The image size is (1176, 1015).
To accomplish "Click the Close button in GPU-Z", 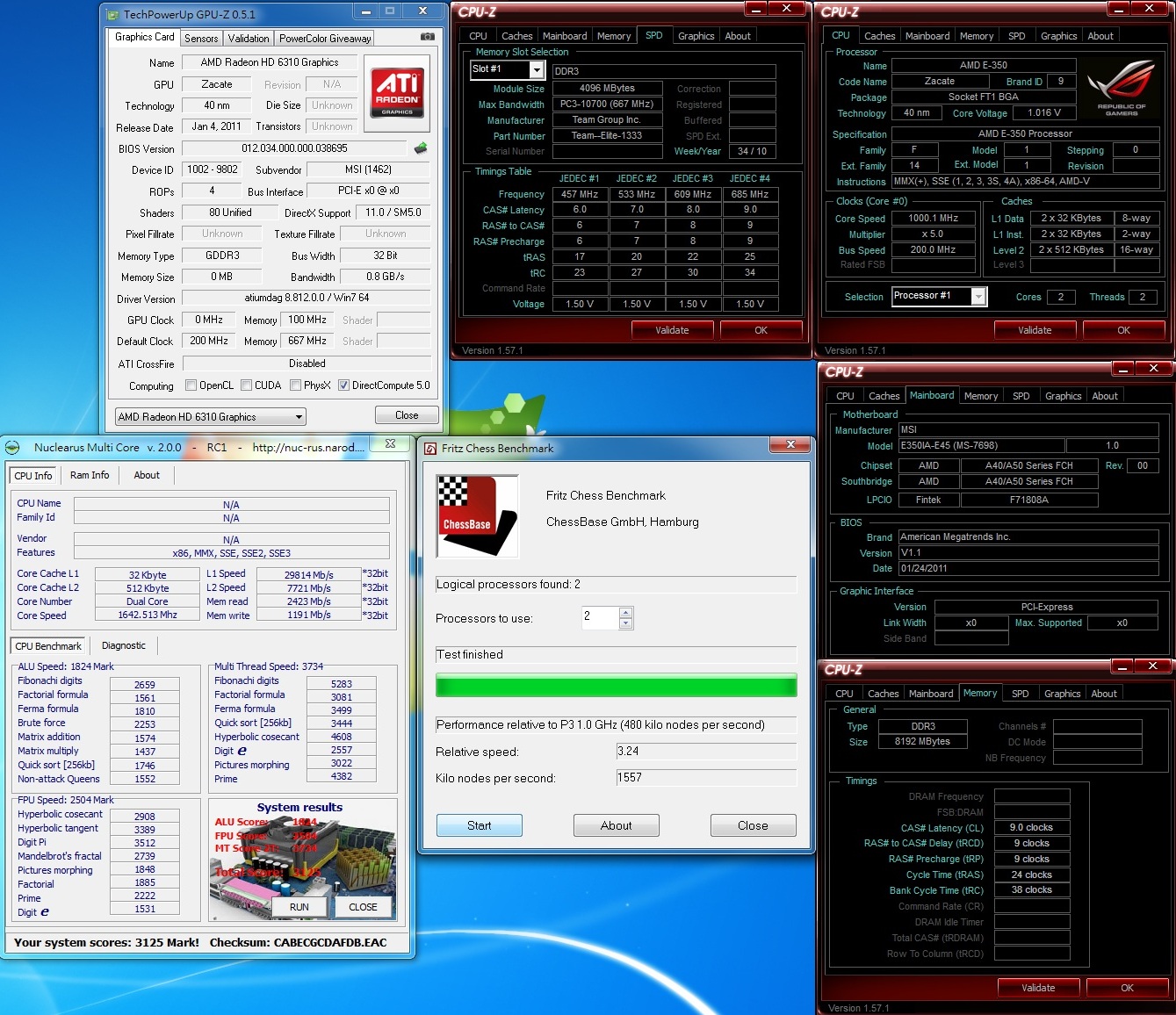I will 407,415.
